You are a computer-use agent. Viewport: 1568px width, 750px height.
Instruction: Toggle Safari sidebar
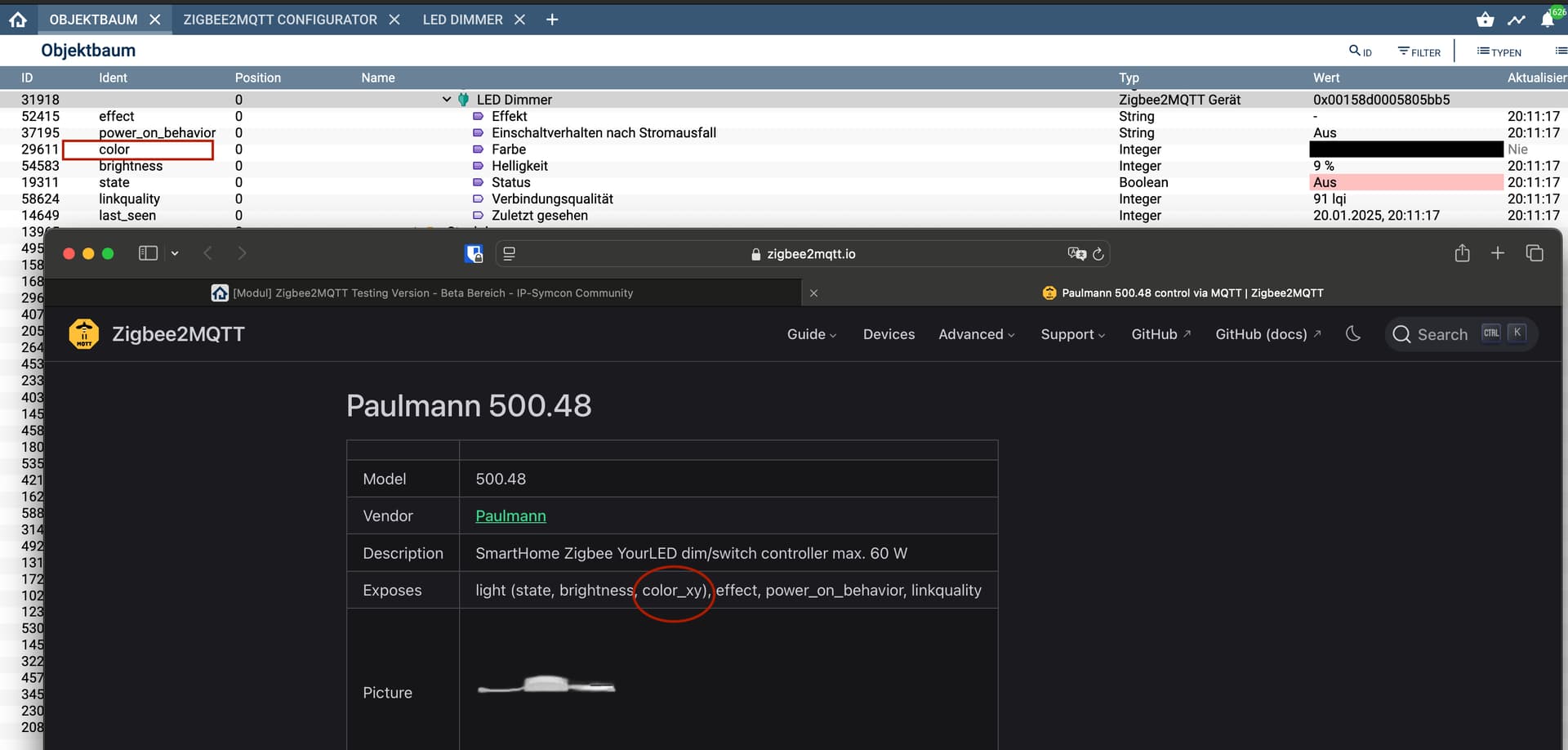click(148, 253)
